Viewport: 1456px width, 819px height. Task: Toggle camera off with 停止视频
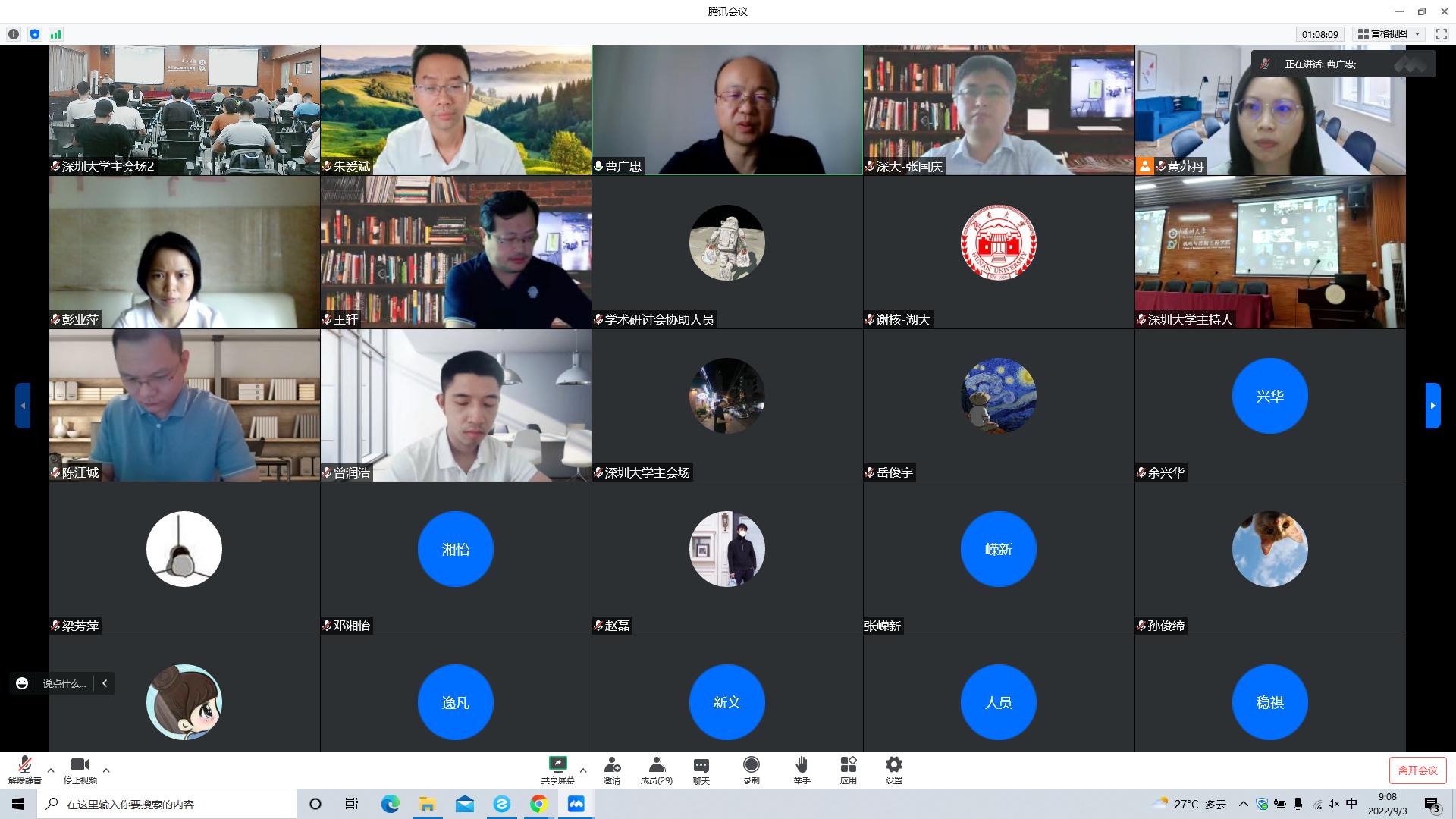tap(80, 769)
